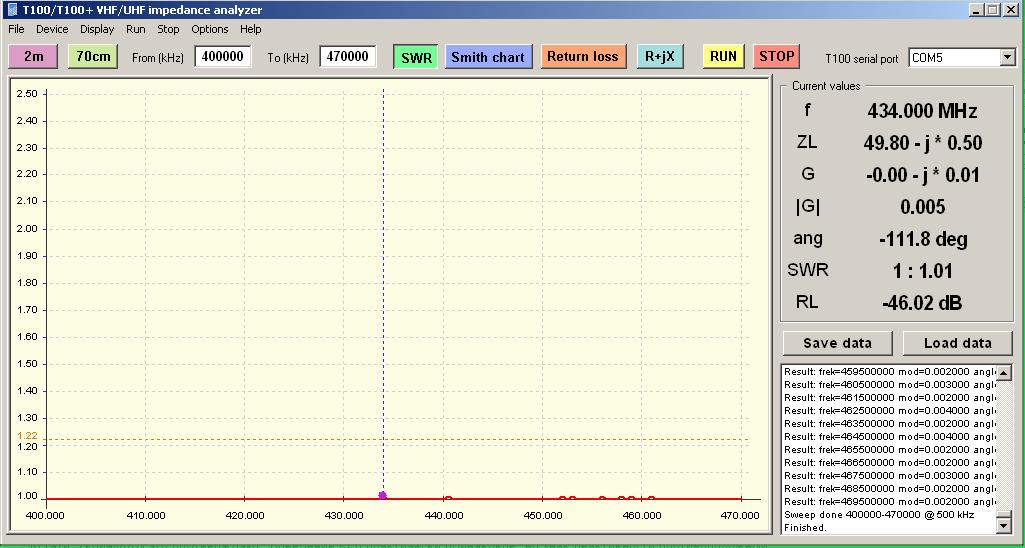Open the T100 serial port dropdown
This screenshot has width=1025, height=548.
pos(1006,58)
